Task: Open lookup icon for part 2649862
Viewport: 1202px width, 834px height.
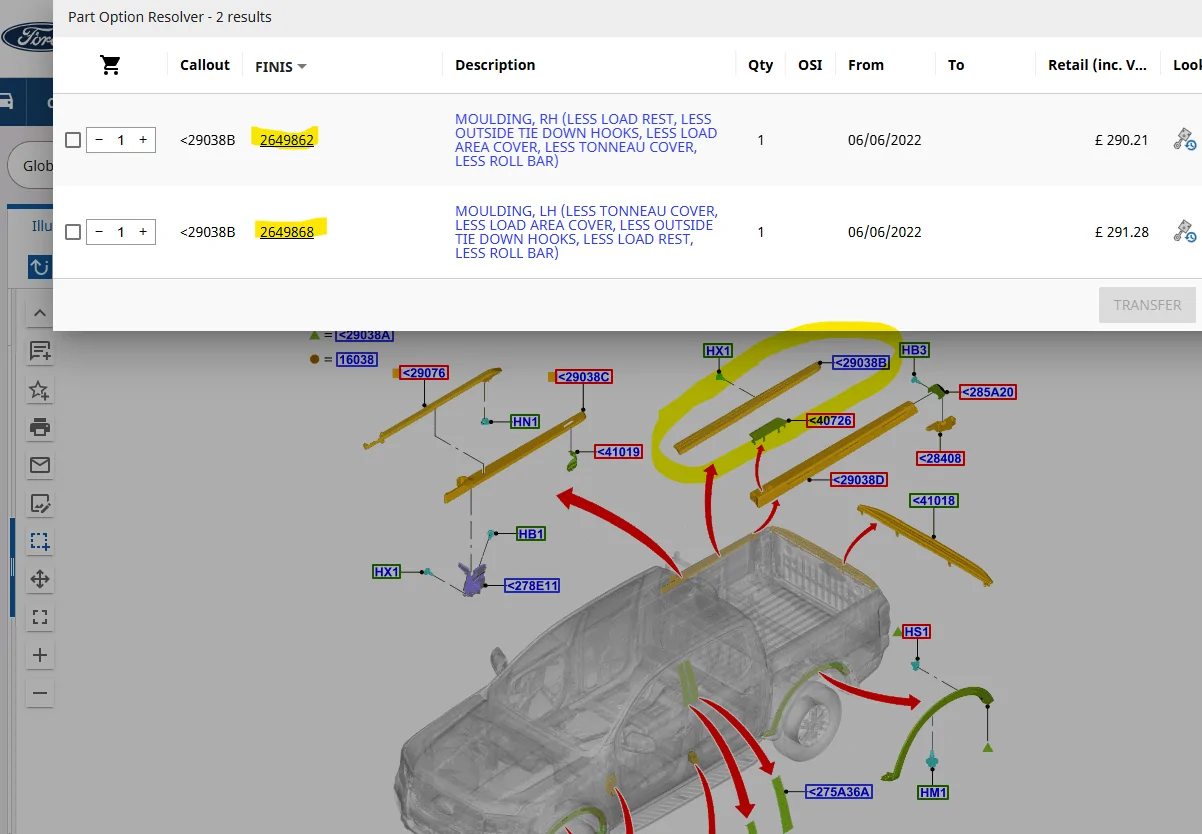Action: click(1185, 140)
